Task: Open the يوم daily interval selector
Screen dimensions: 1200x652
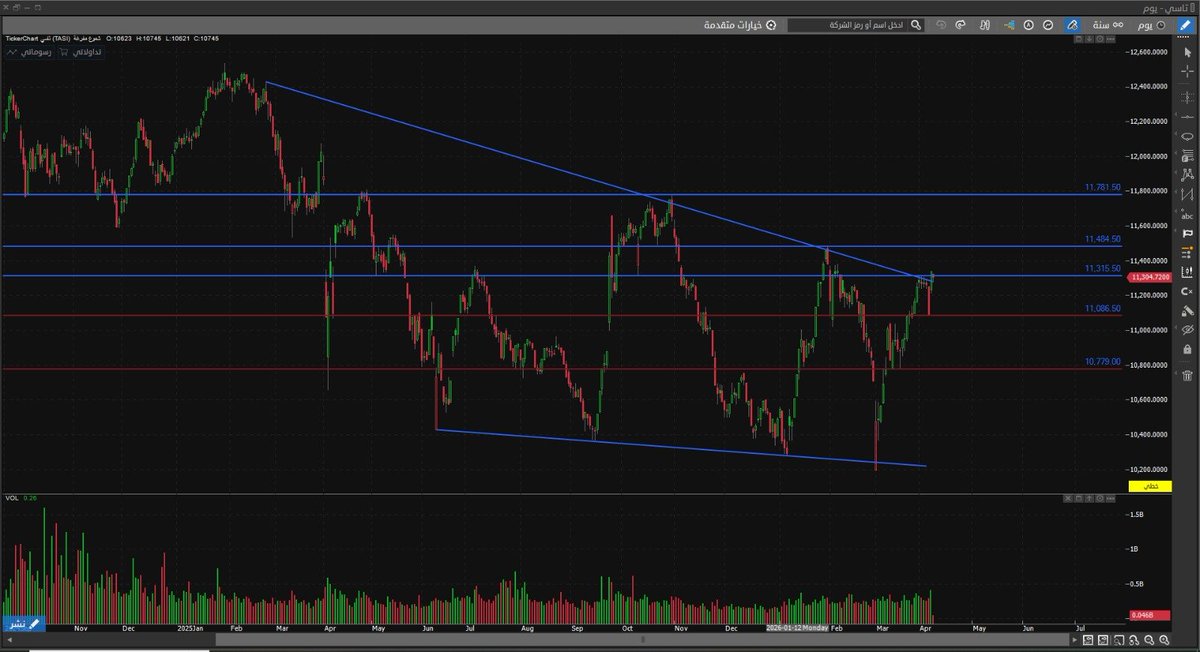Action: pos(1151,25)
